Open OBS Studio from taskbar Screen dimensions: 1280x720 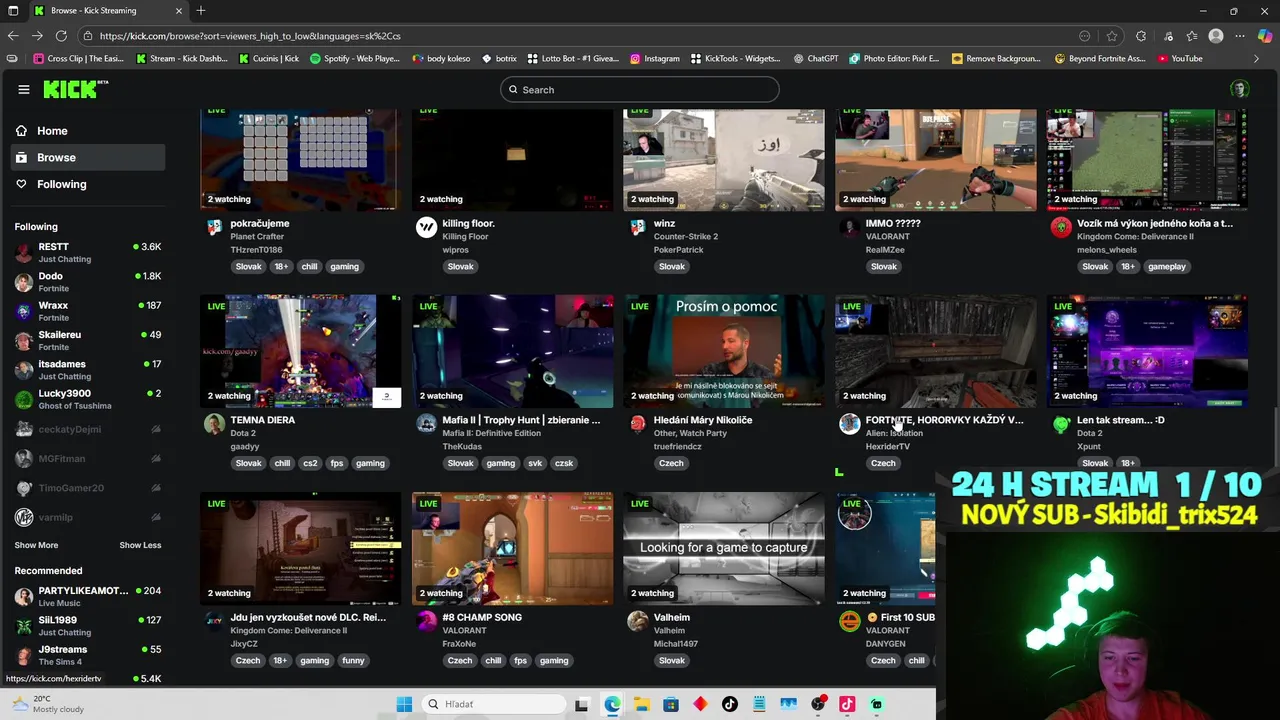(818, 704)
